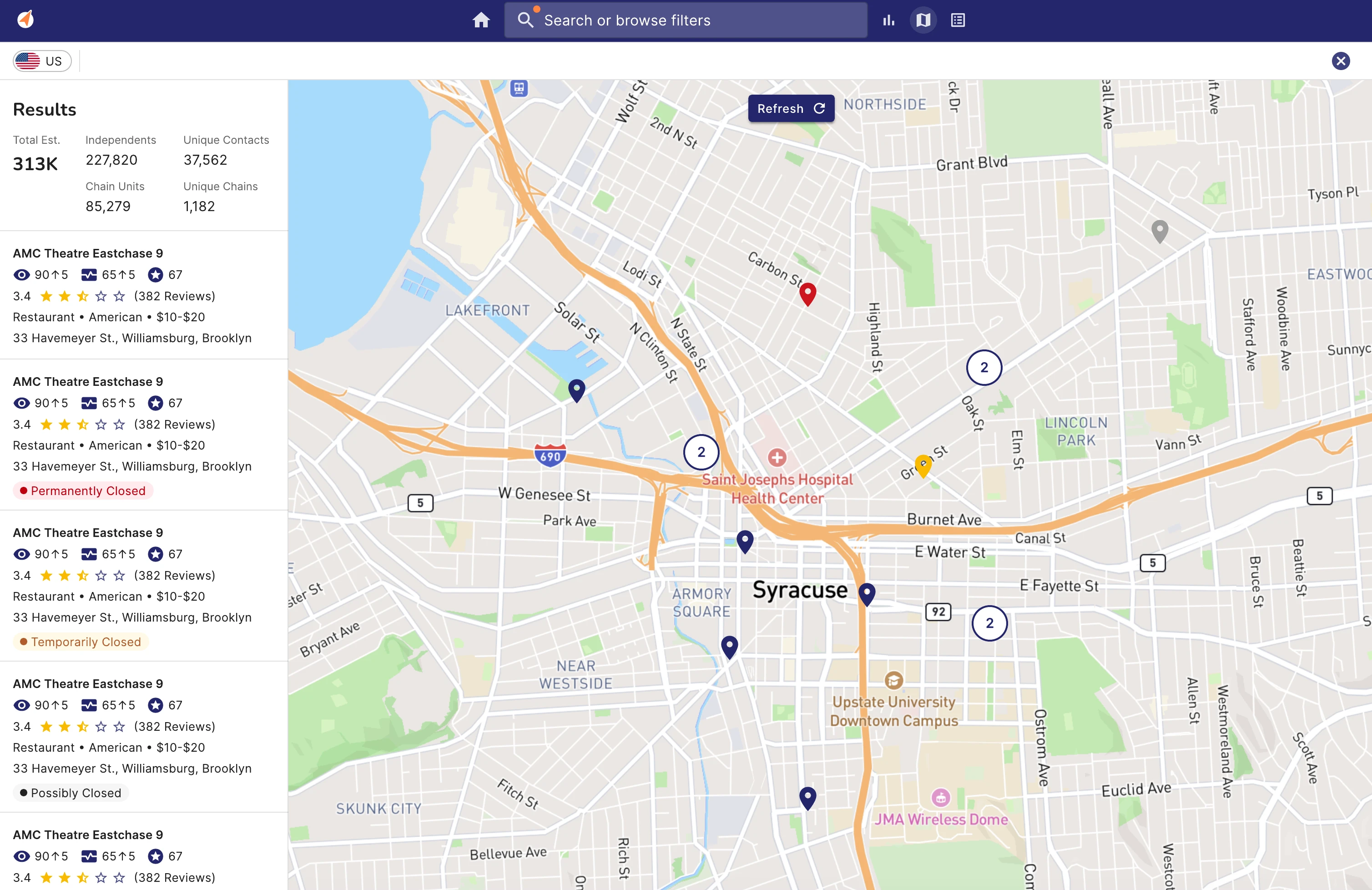This screenshot has height=890, width=1372.
Task: Click the transit station icon at map top
Action: tap(519, 88)
